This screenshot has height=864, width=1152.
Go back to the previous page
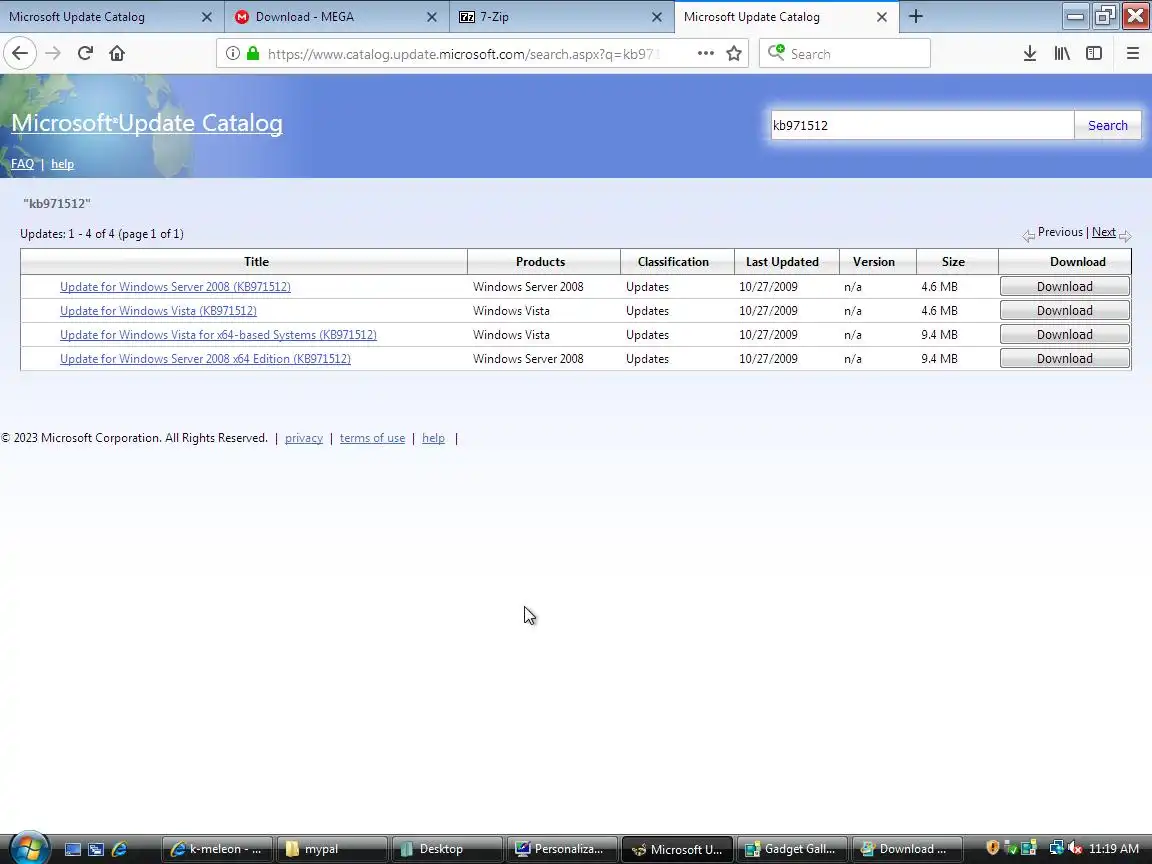tap(20, 54)
